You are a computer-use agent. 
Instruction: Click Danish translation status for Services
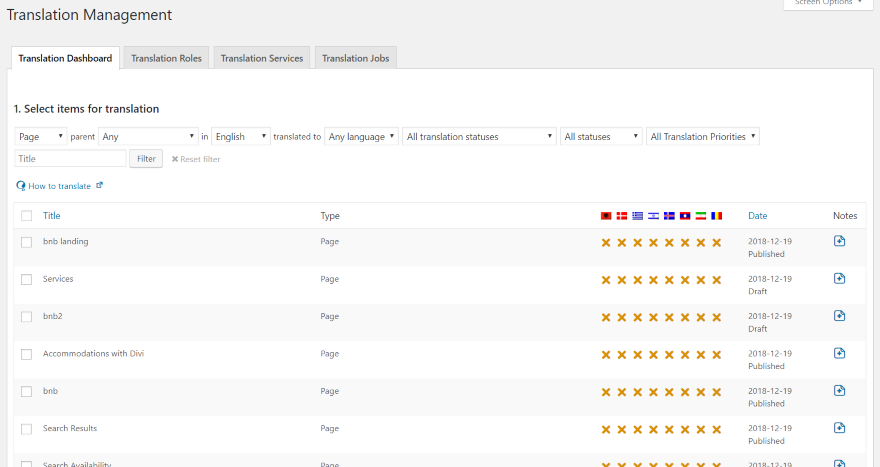pos(621,280)
